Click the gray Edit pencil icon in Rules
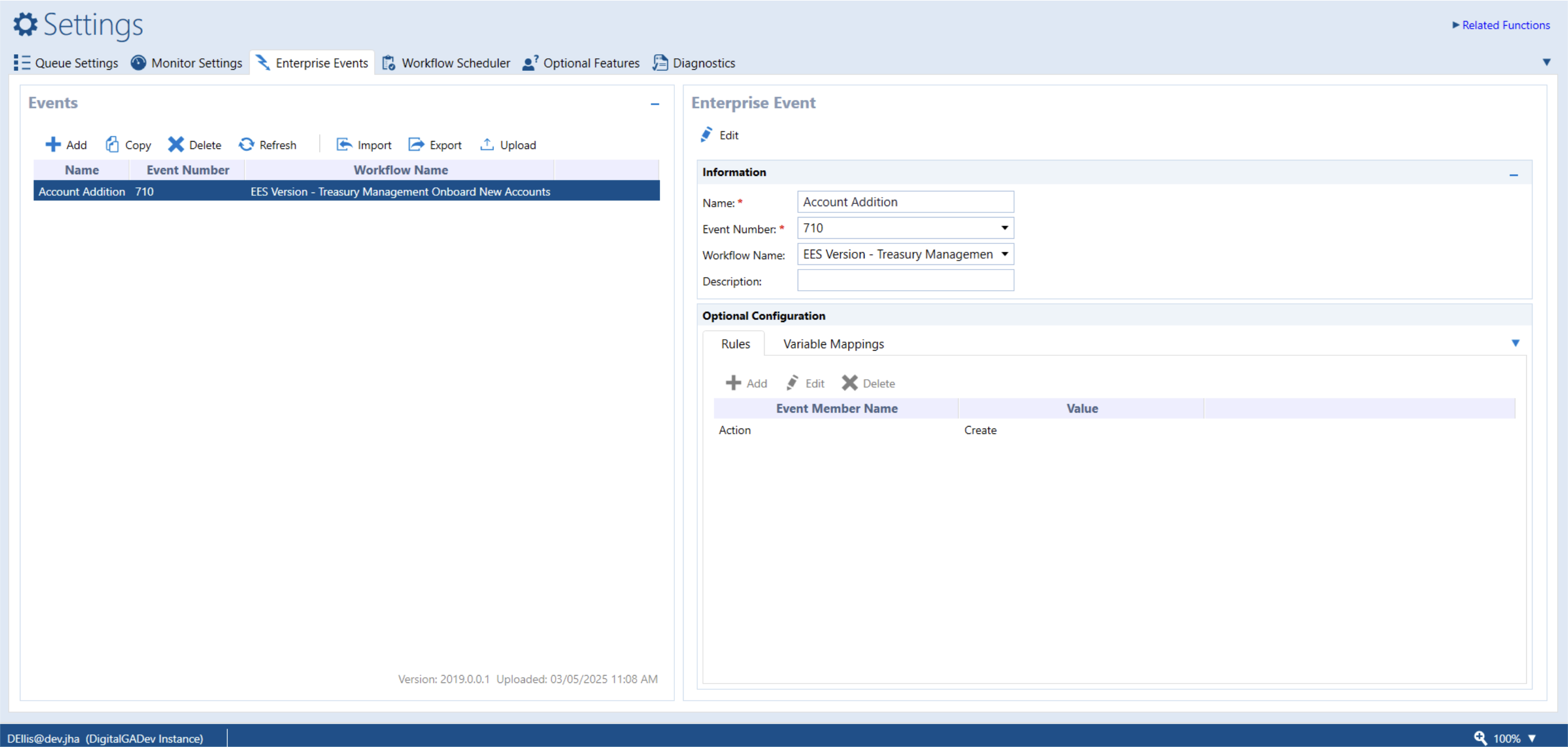The image size is (1568, 747). (x=793, y=383)
